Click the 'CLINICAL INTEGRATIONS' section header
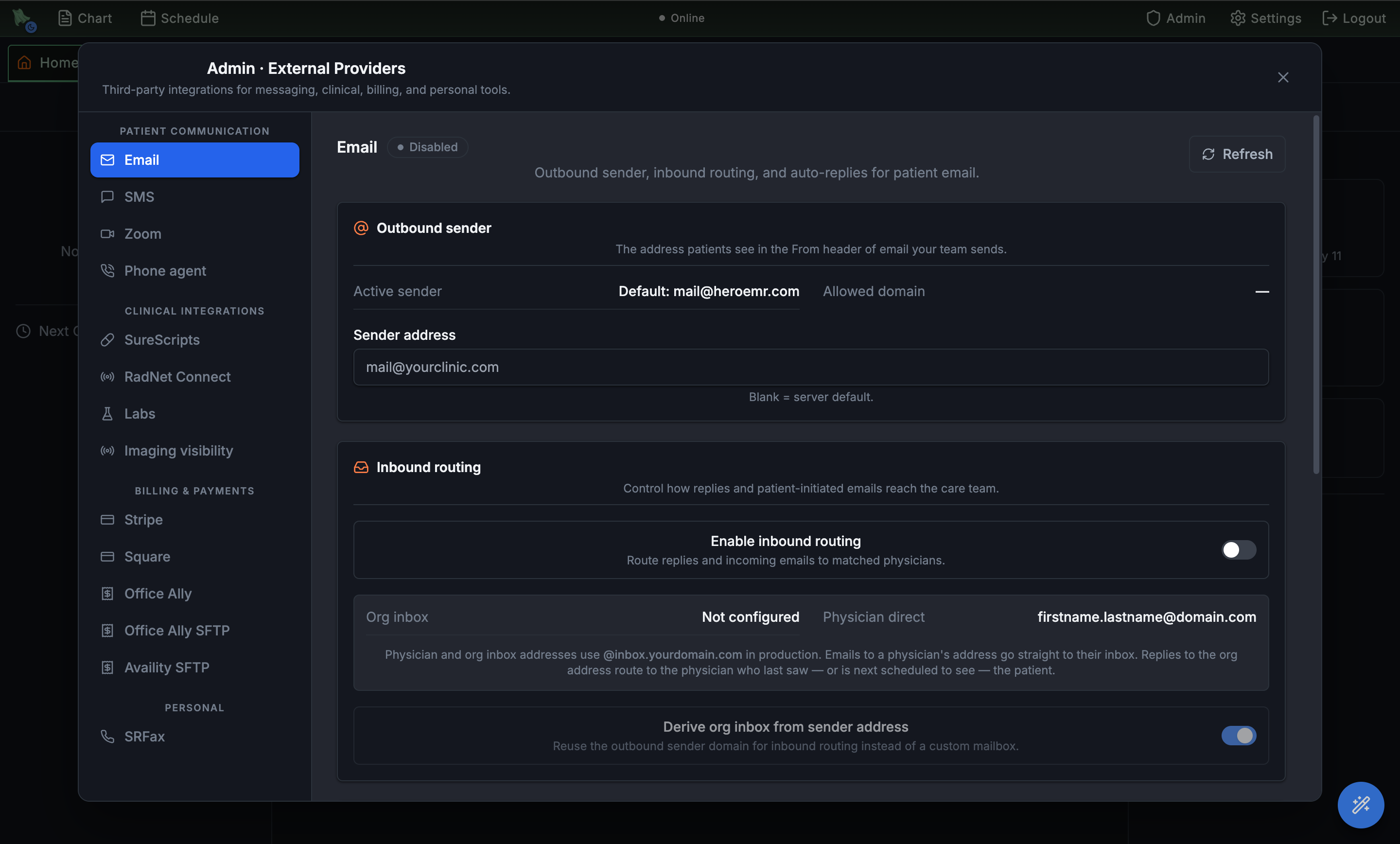The width and height of the screenshot is (1400, 844). [195, 311]
